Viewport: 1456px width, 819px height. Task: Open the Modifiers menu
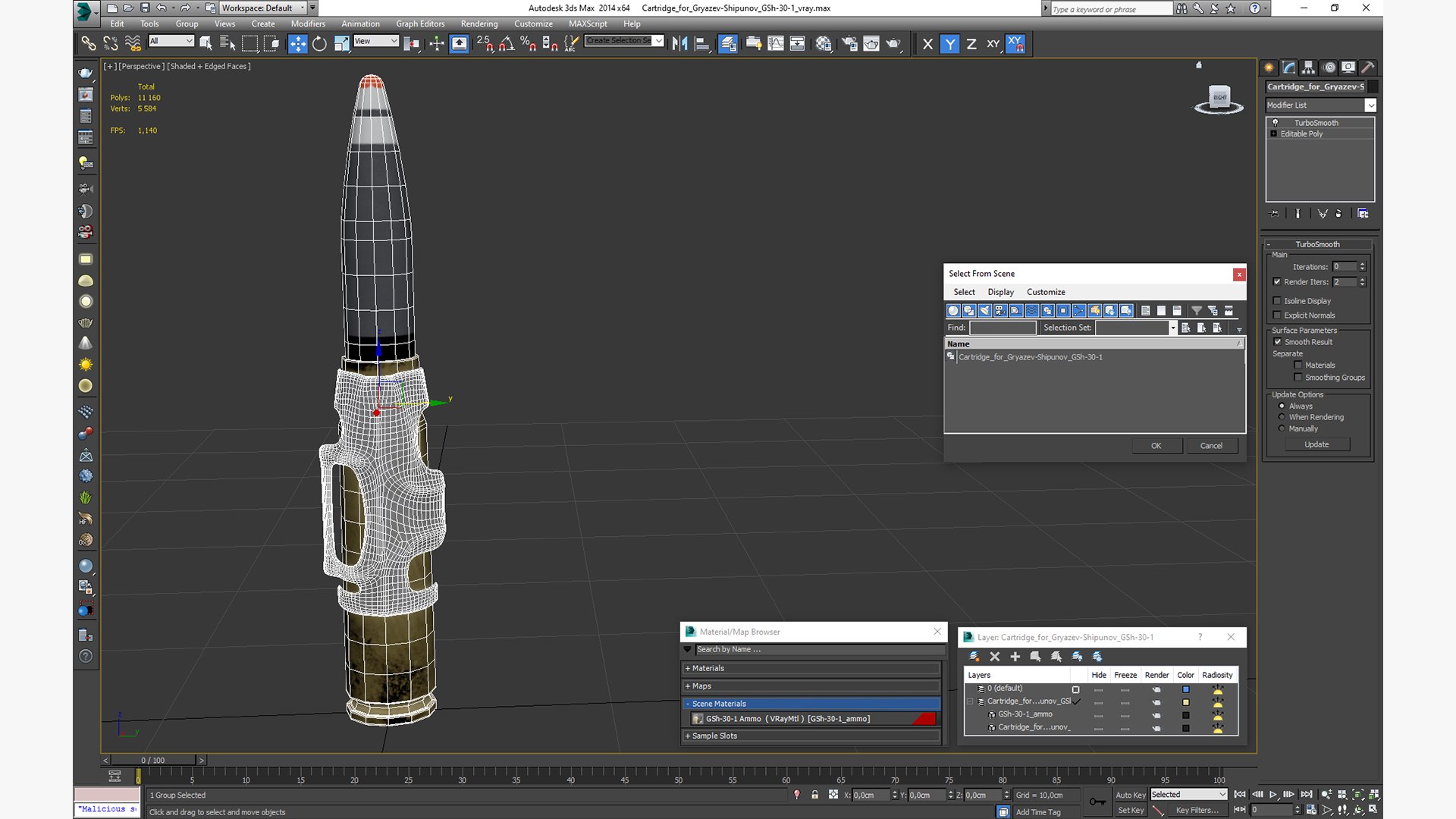(308, 24)
